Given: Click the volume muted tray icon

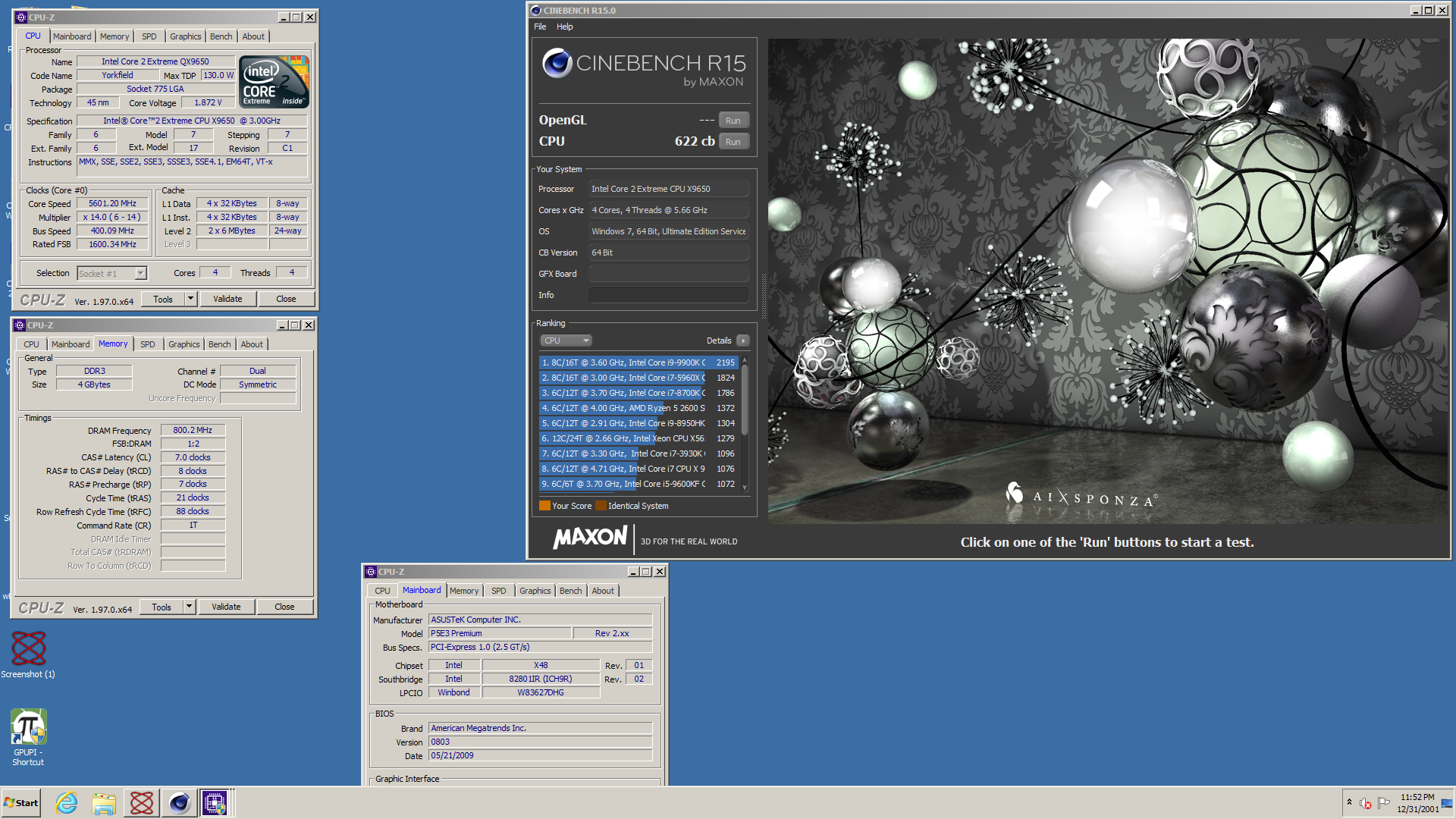Looking at the screenshot, I should tap(1366, 803).
